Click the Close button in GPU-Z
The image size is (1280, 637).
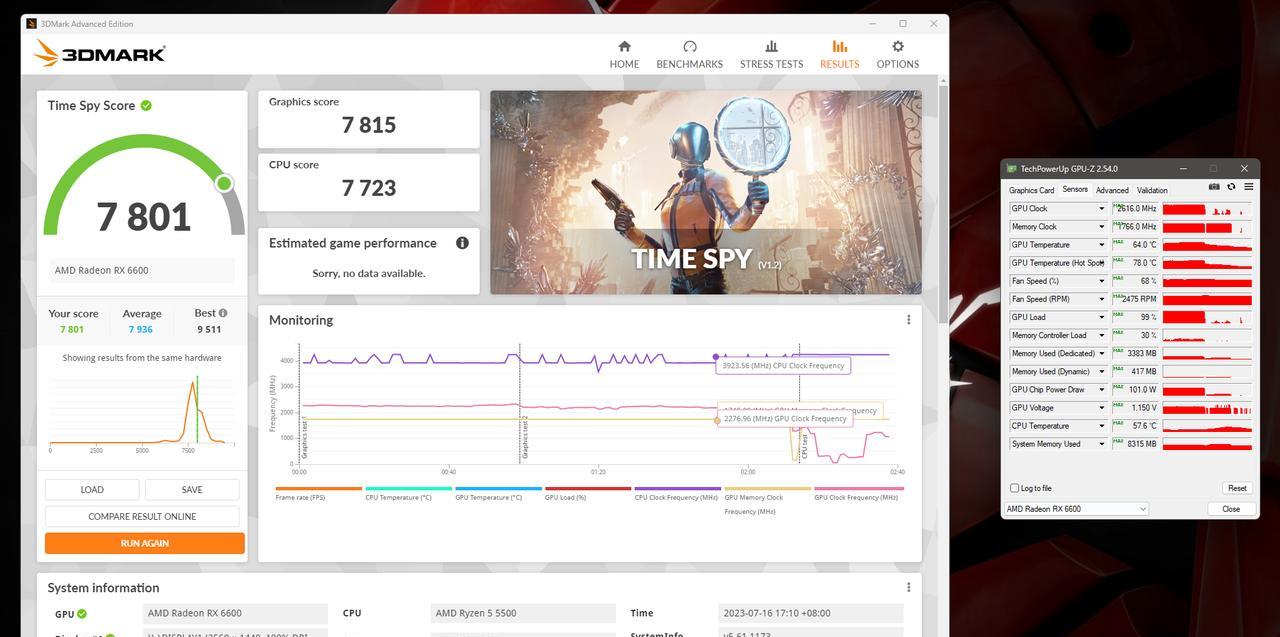pos(1231,509)
